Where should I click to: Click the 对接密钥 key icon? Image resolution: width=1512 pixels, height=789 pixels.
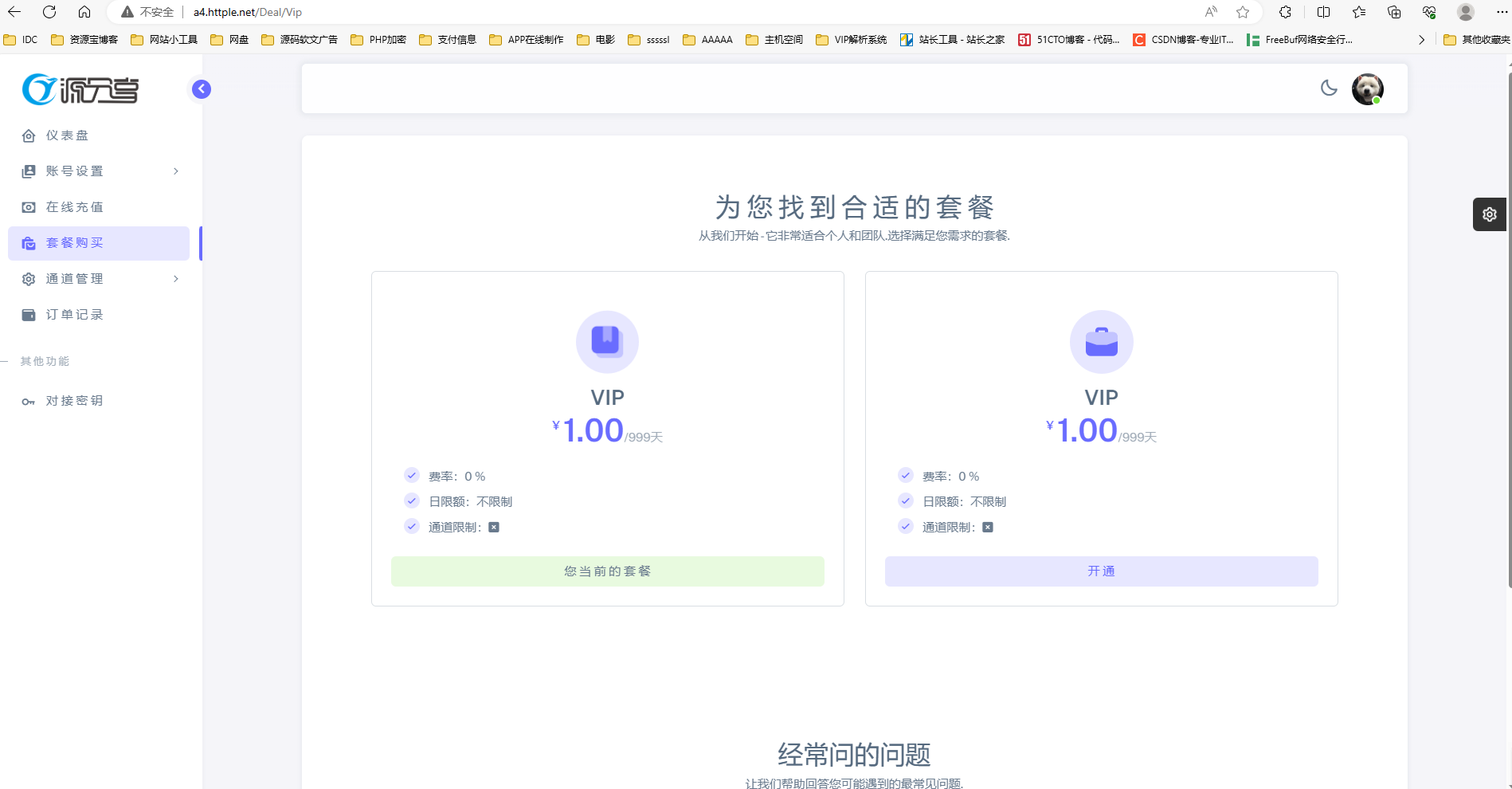tap(29, 401)
